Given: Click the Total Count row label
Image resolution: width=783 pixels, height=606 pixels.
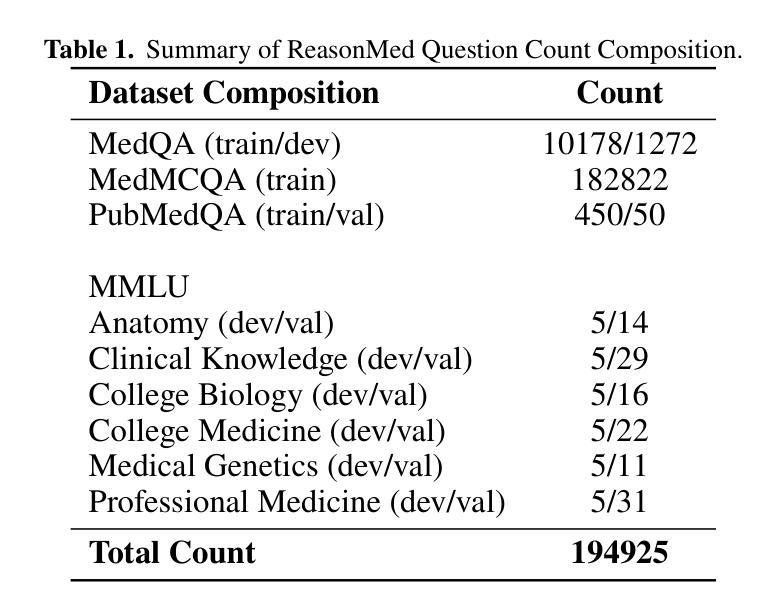Looking at the screenshot, I should (172, 553).
